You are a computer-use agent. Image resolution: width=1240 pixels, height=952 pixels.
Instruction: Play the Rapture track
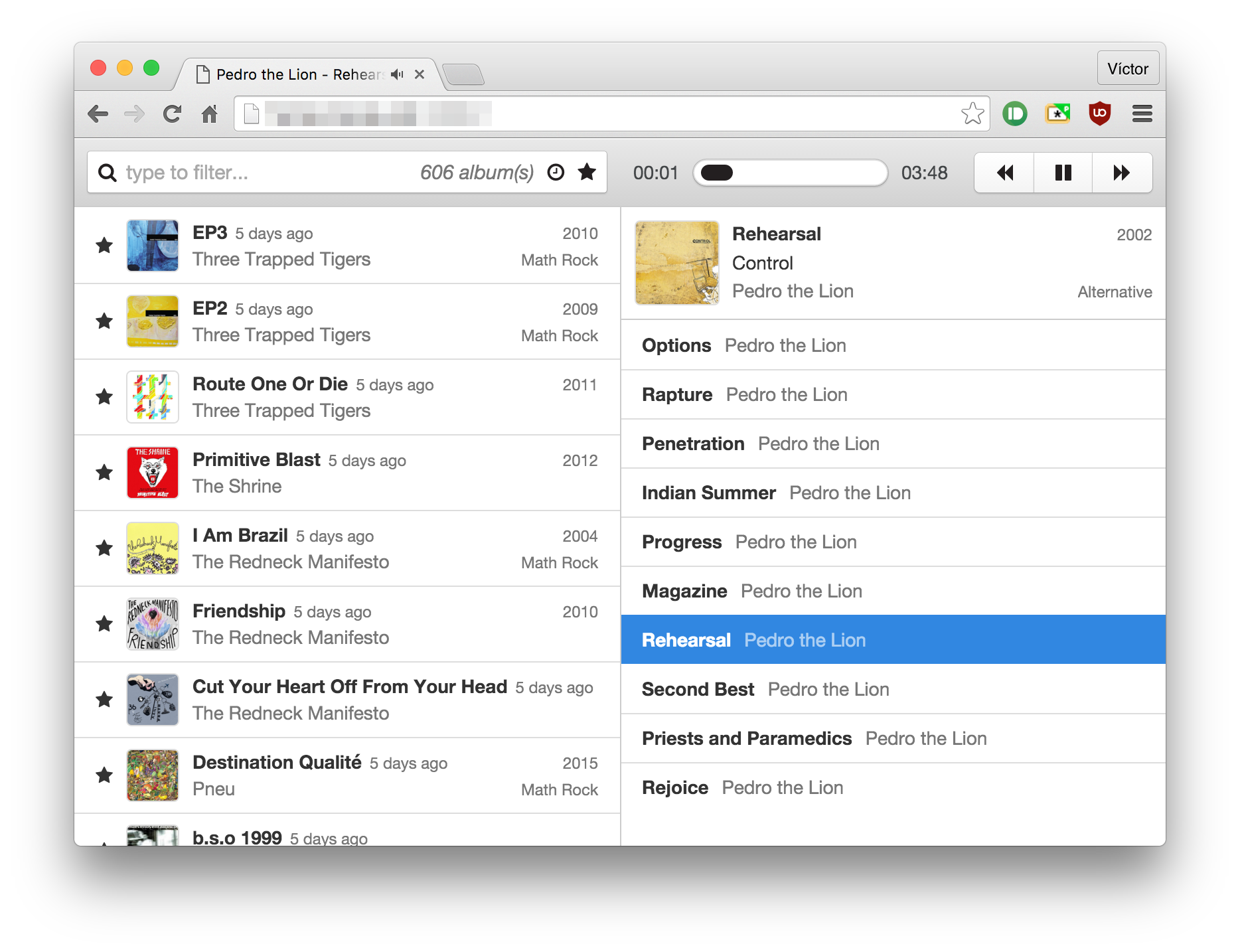(893, 394)
